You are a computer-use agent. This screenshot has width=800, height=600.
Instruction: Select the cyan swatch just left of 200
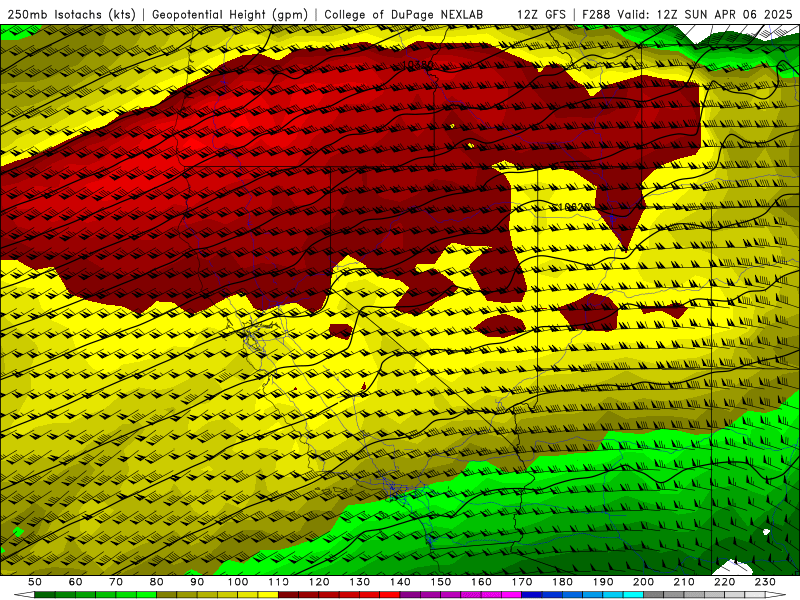pos(633,595)
